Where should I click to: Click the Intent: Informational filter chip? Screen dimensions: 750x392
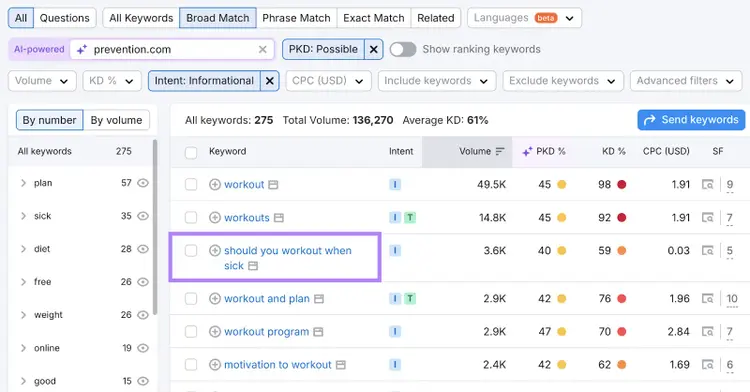coord(204,81)
